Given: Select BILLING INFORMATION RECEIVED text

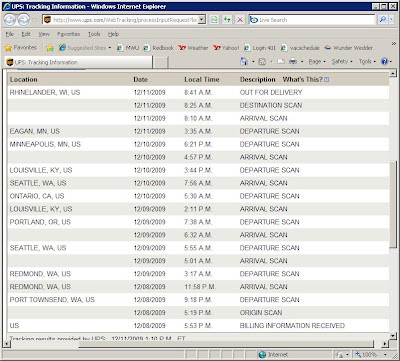Looking at the screenshot, I should [x=292, y=326].
